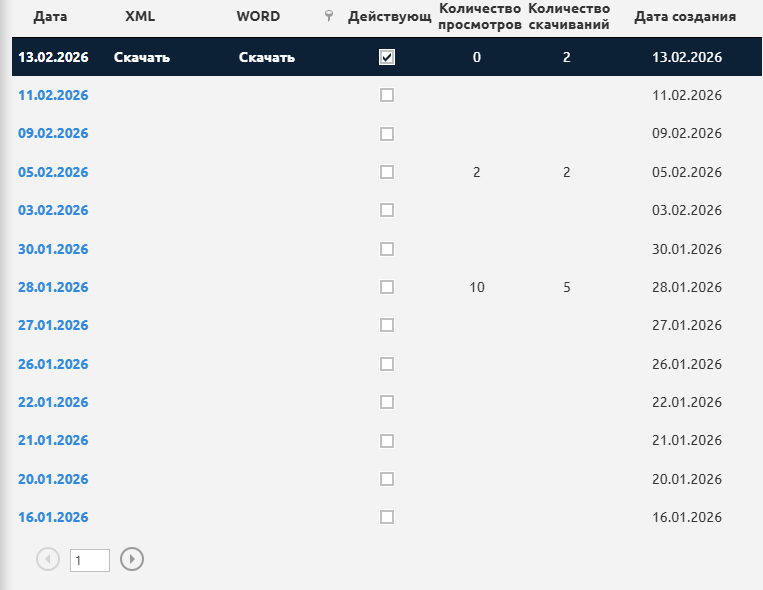Check the Действующ checkbox for 30.01.2026
The height and width of the screenshot is (590, 763).
pos(387,249)
